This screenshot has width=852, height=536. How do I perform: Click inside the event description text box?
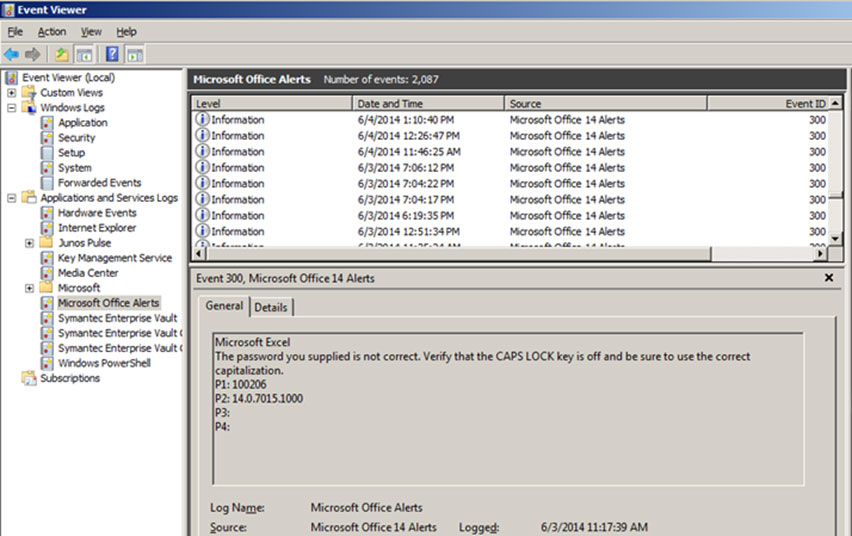point(508,409)
